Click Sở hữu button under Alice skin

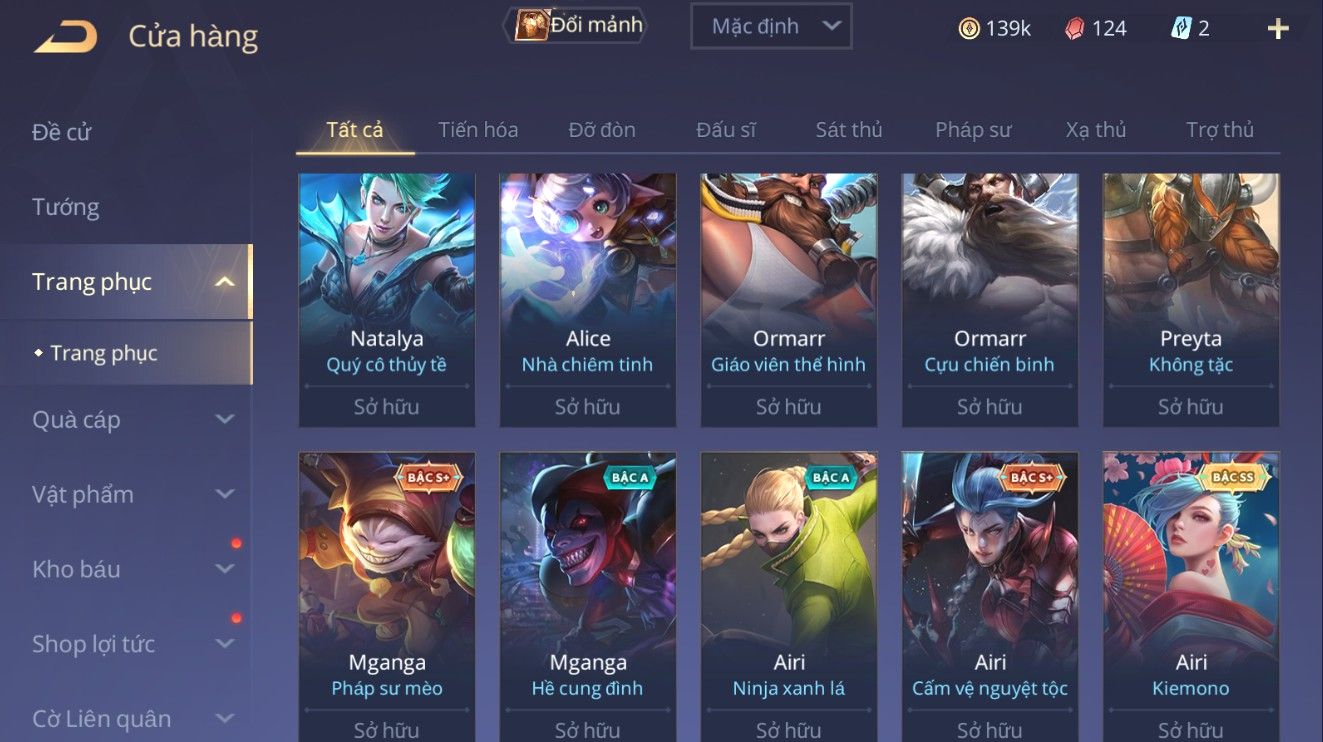pyautogui.click(x=588, y=407)
